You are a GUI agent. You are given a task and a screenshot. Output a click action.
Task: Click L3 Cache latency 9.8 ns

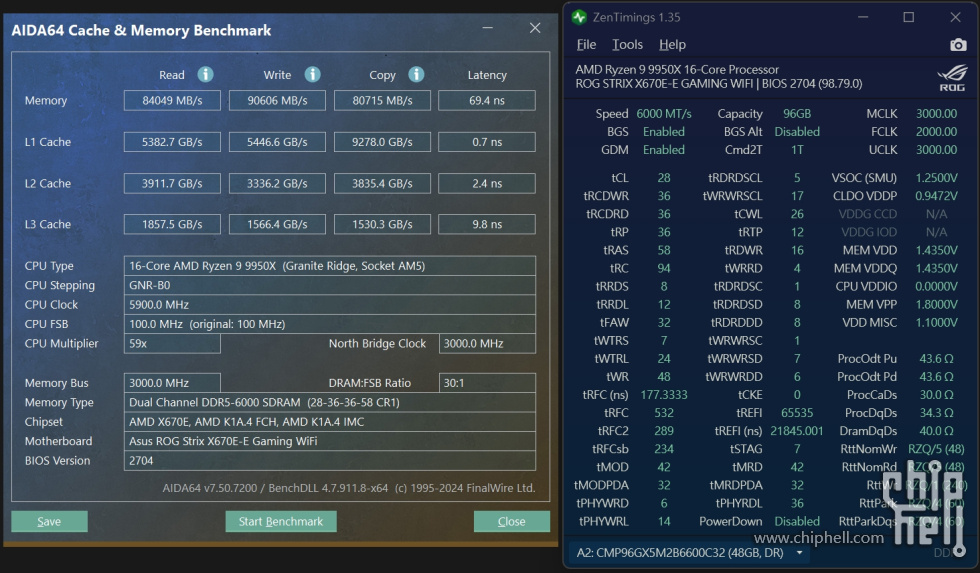(487, 224)
